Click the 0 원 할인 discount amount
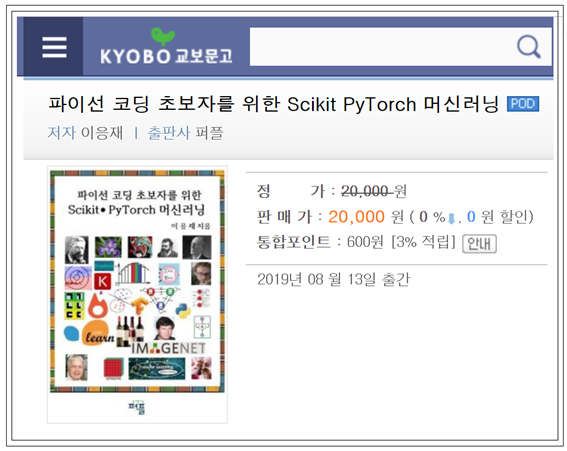The width and height of the screenshot is (567, 451). tap(498, 217)
